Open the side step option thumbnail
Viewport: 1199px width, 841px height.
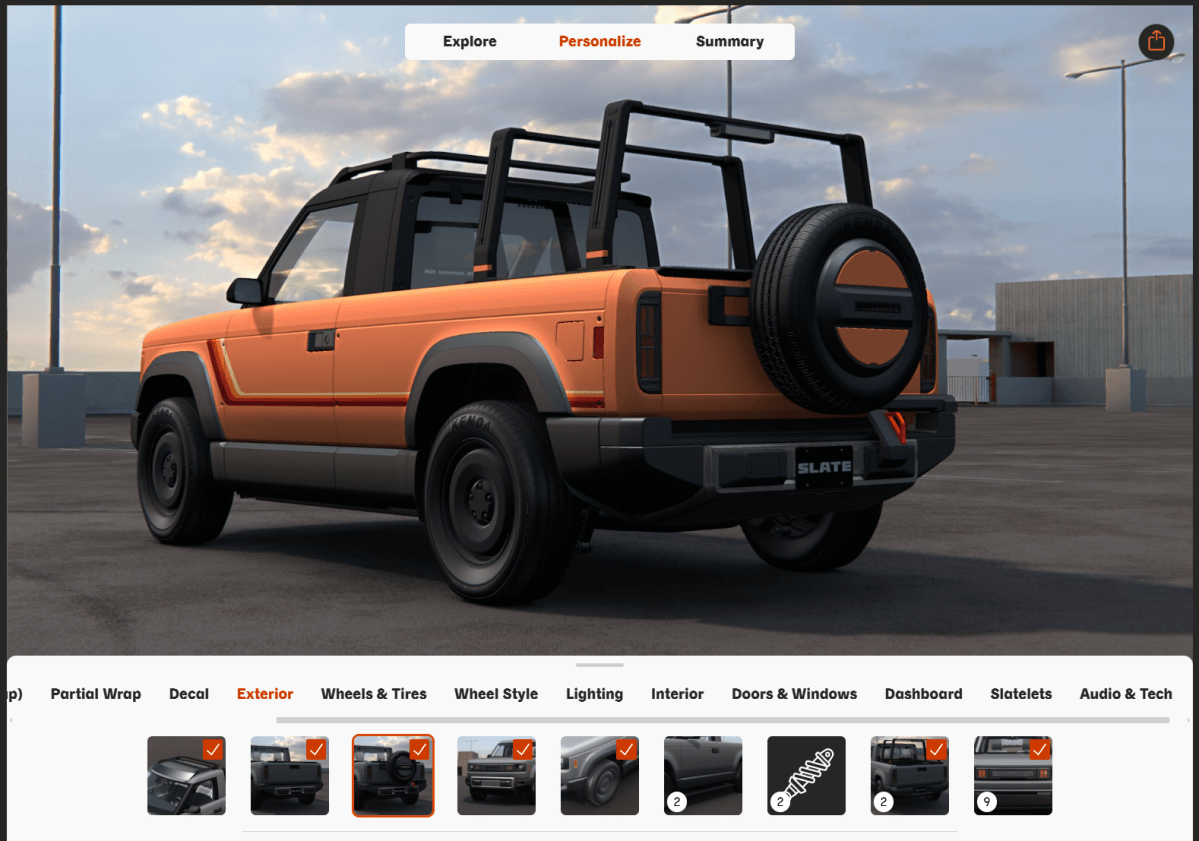703,776
